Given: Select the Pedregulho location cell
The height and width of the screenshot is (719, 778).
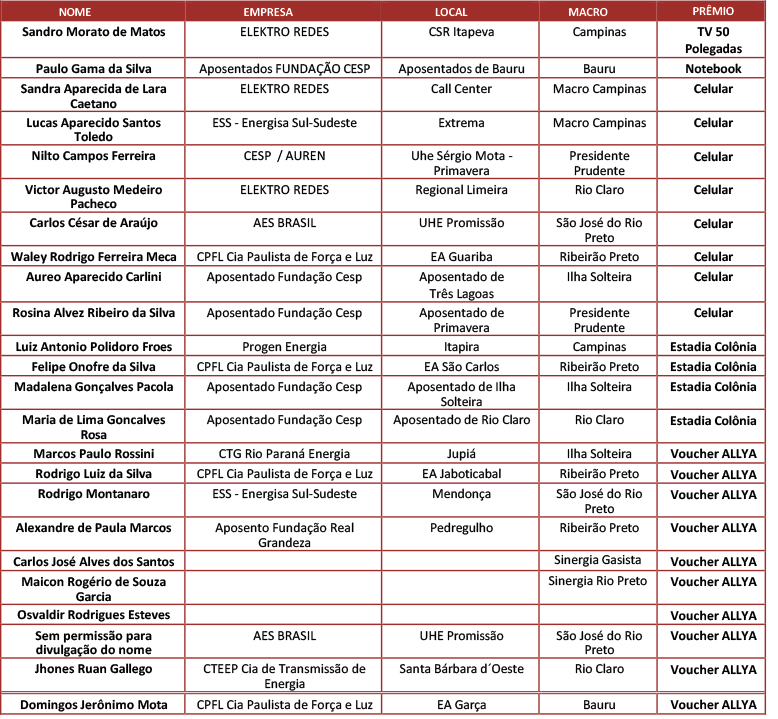Looking at the screenshot, I should click(x=461, y=528).
